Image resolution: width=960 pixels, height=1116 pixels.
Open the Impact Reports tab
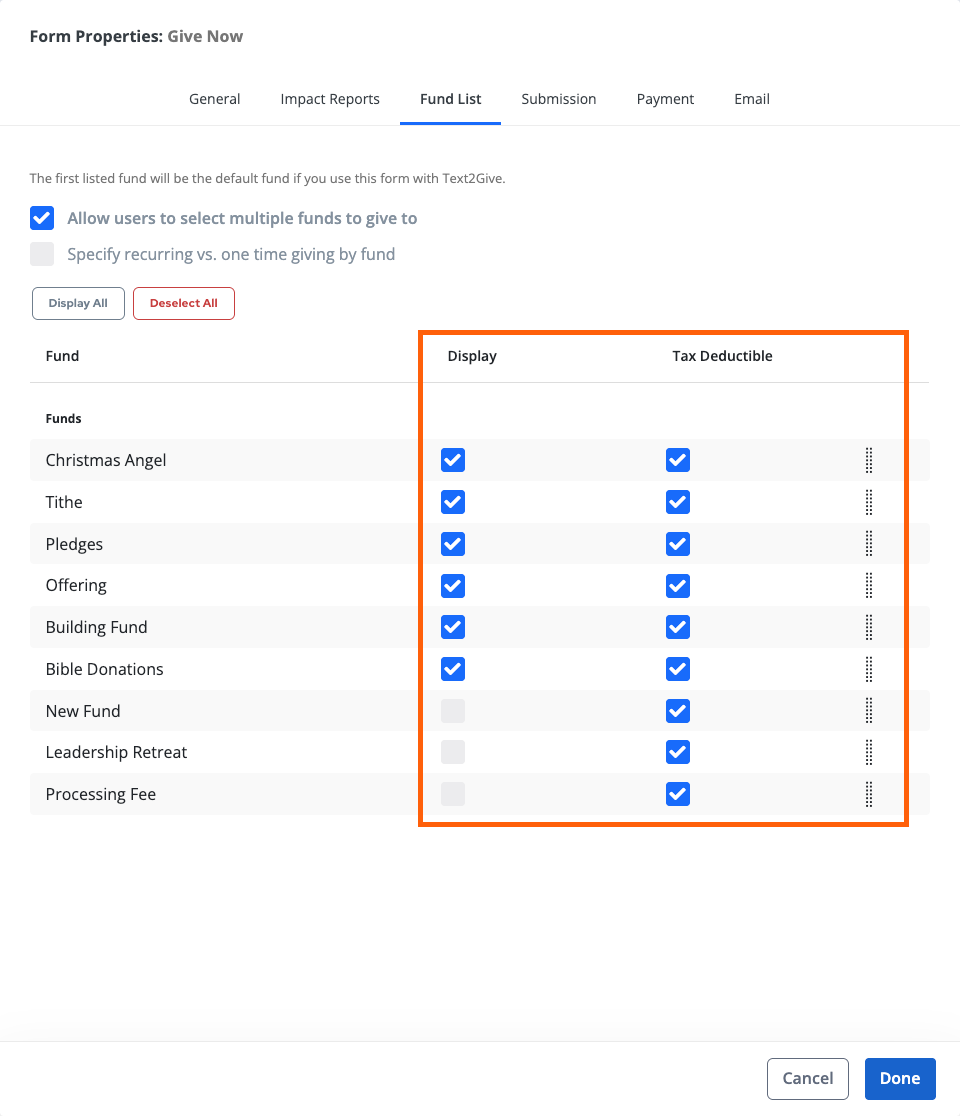[x=330, y=99]
